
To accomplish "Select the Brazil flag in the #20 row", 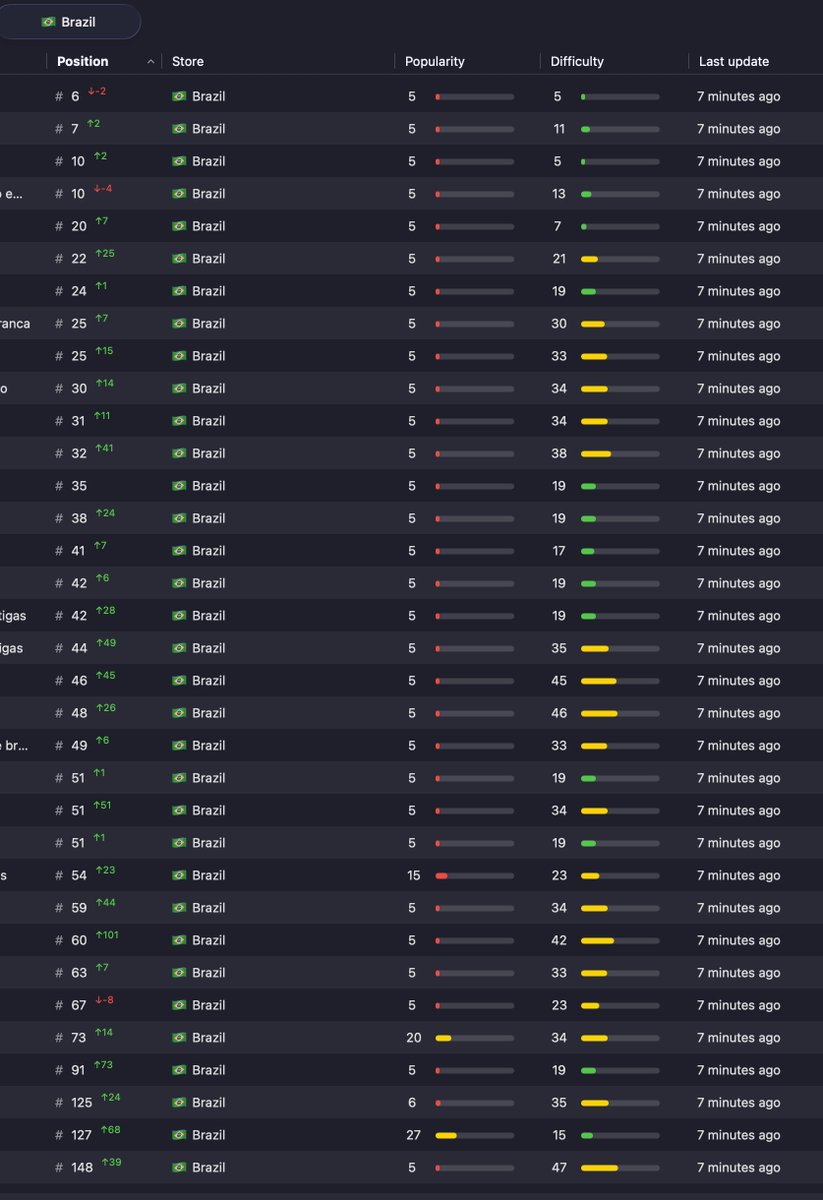I will tap(179, 226).
